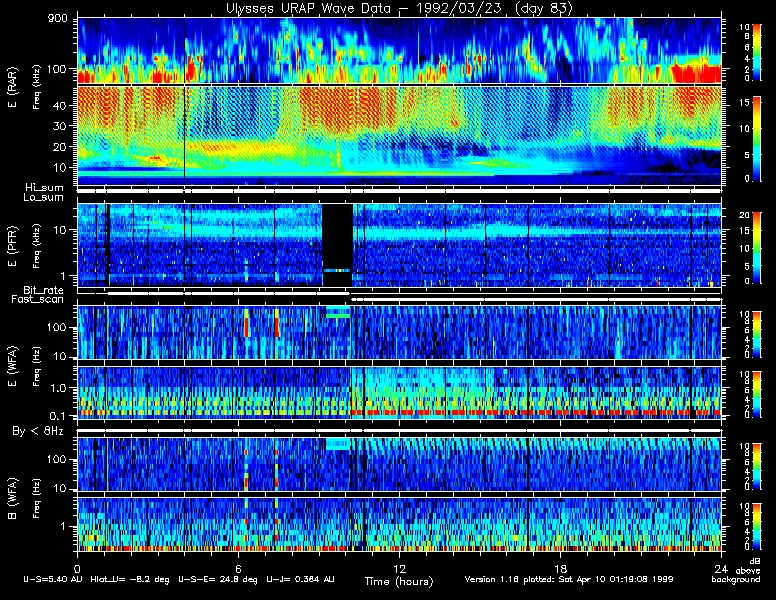Click the Bit_rate label
776x600 pixels.
pos(44,289)
